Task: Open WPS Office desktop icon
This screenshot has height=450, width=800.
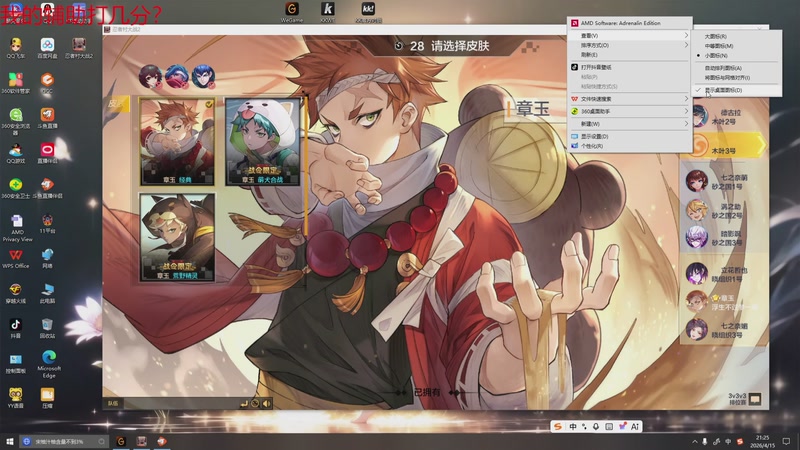Action: click(x=16, y=259)
